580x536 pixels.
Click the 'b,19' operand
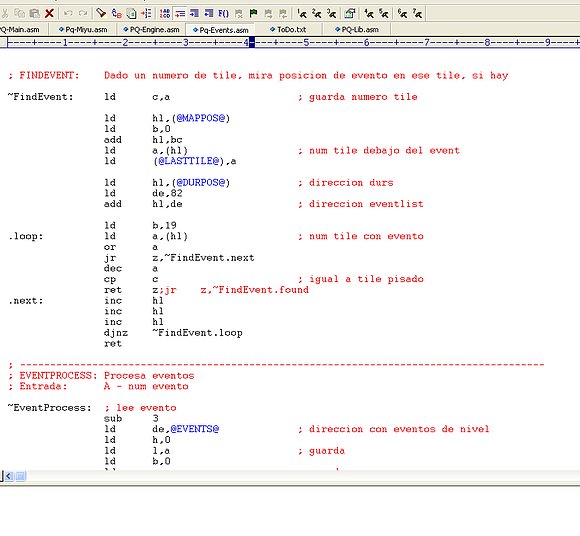pos(164,226)
